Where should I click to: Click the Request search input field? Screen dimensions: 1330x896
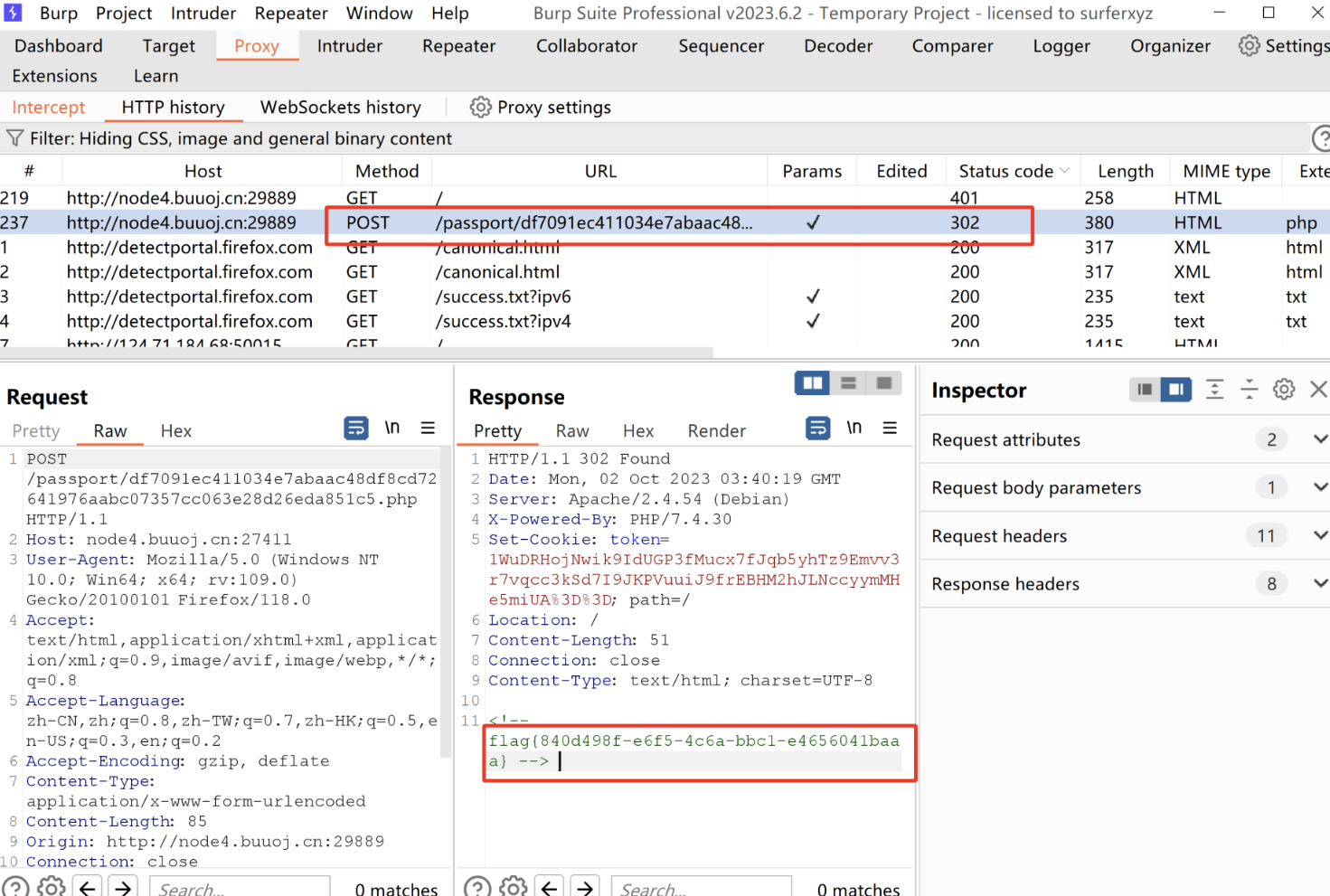coord(240,888)
